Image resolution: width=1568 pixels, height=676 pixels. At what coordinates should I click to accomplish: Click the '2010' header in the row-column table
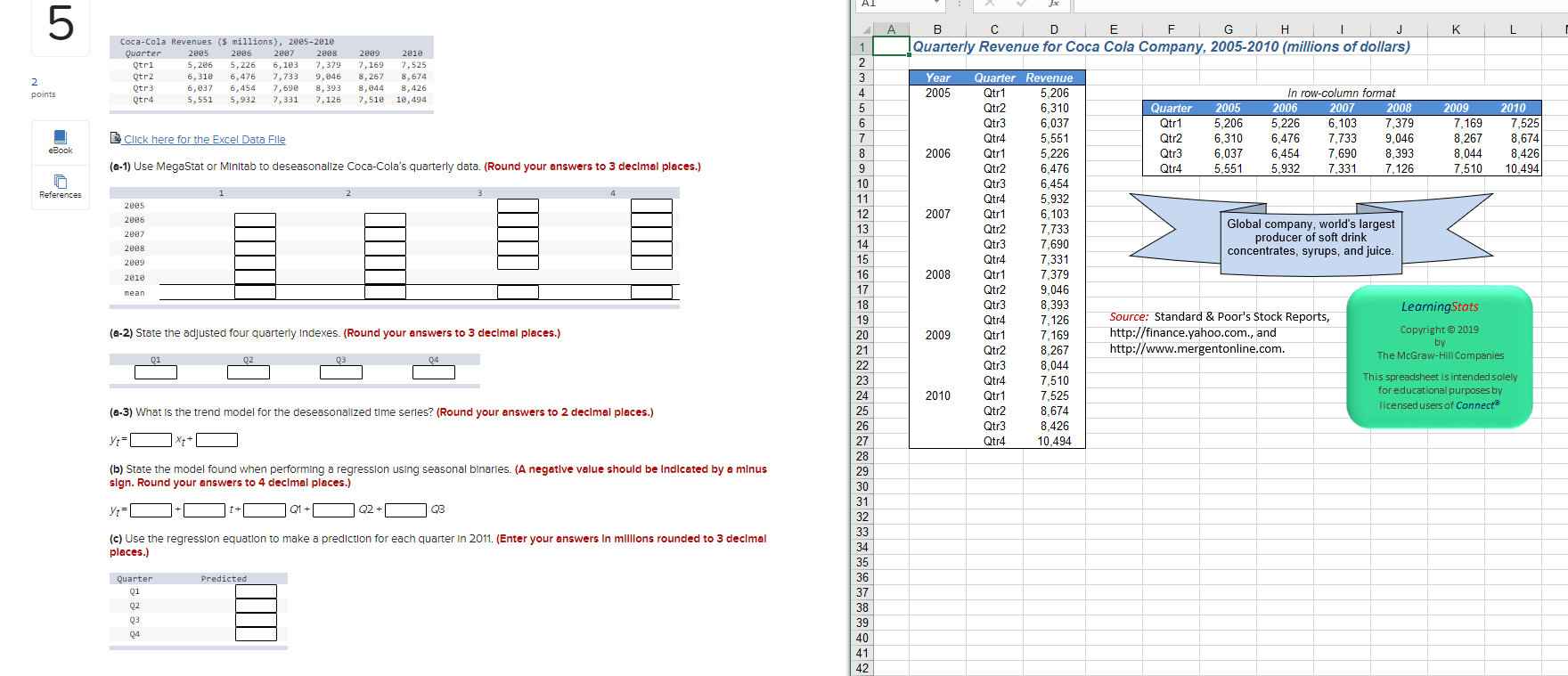coord(1513,108)
